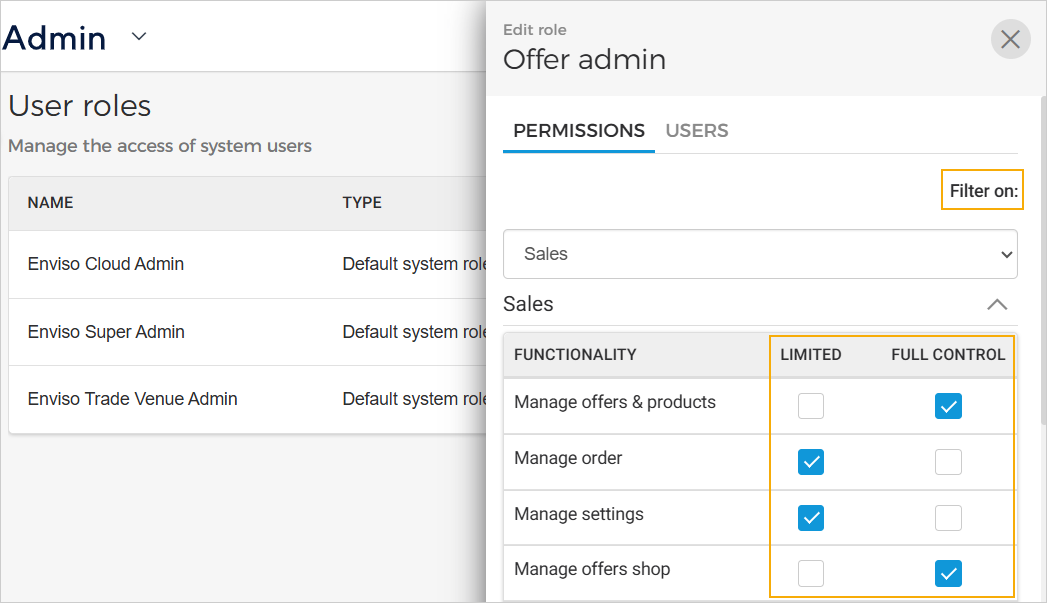
Task: Uncheck Full Control for Manage offers & products
Action: point(947,406)
